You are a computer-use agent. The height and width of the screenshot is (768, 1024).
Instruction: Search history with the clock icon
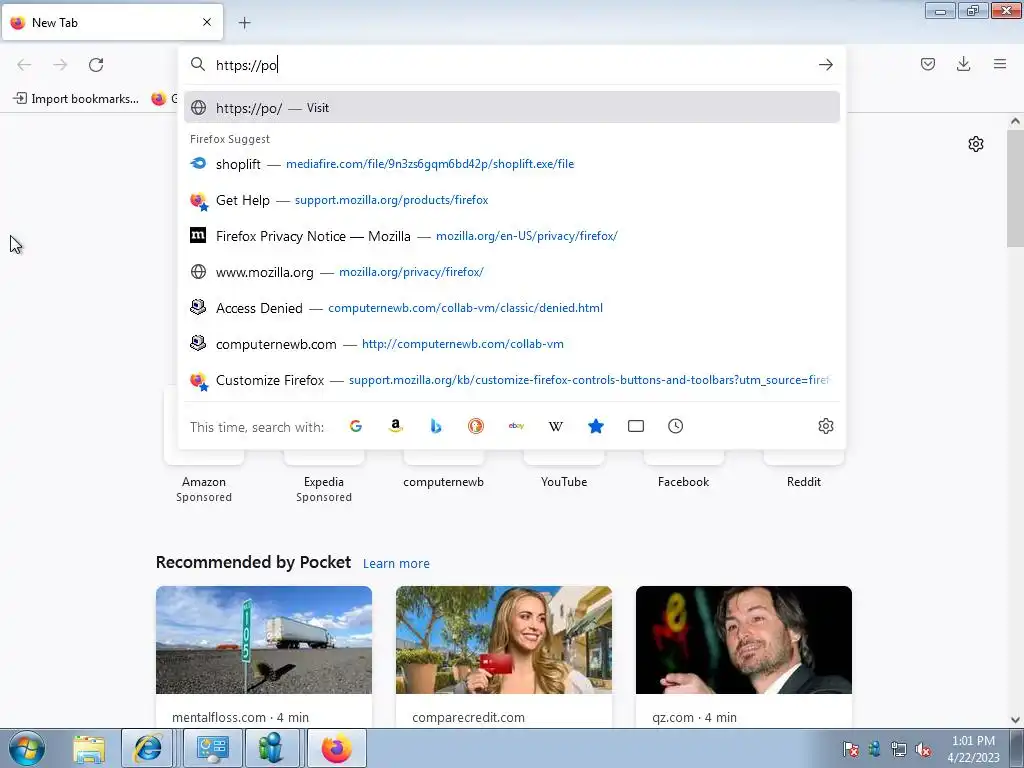675,426
